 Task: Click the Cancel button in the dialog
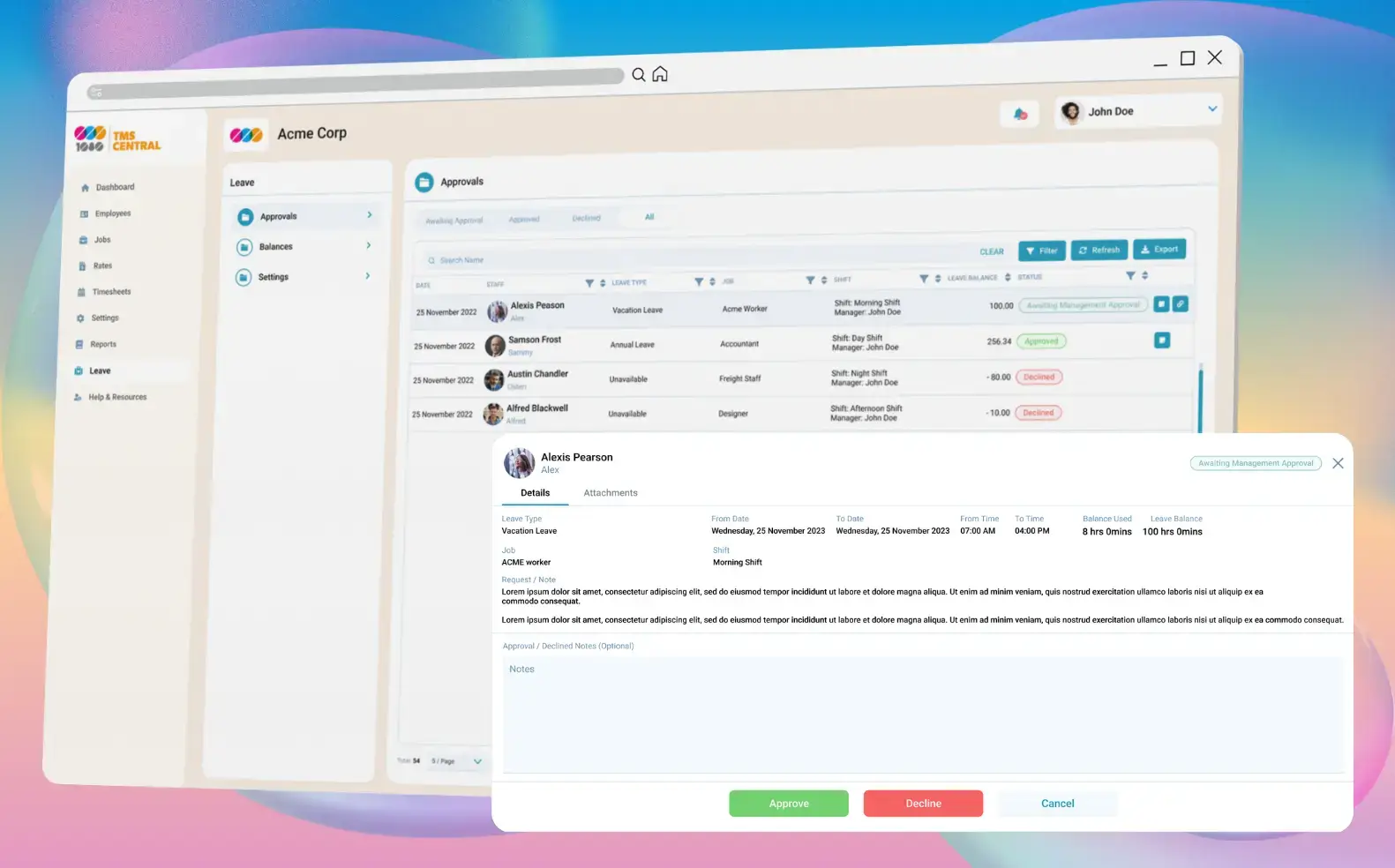[1057, 804]
